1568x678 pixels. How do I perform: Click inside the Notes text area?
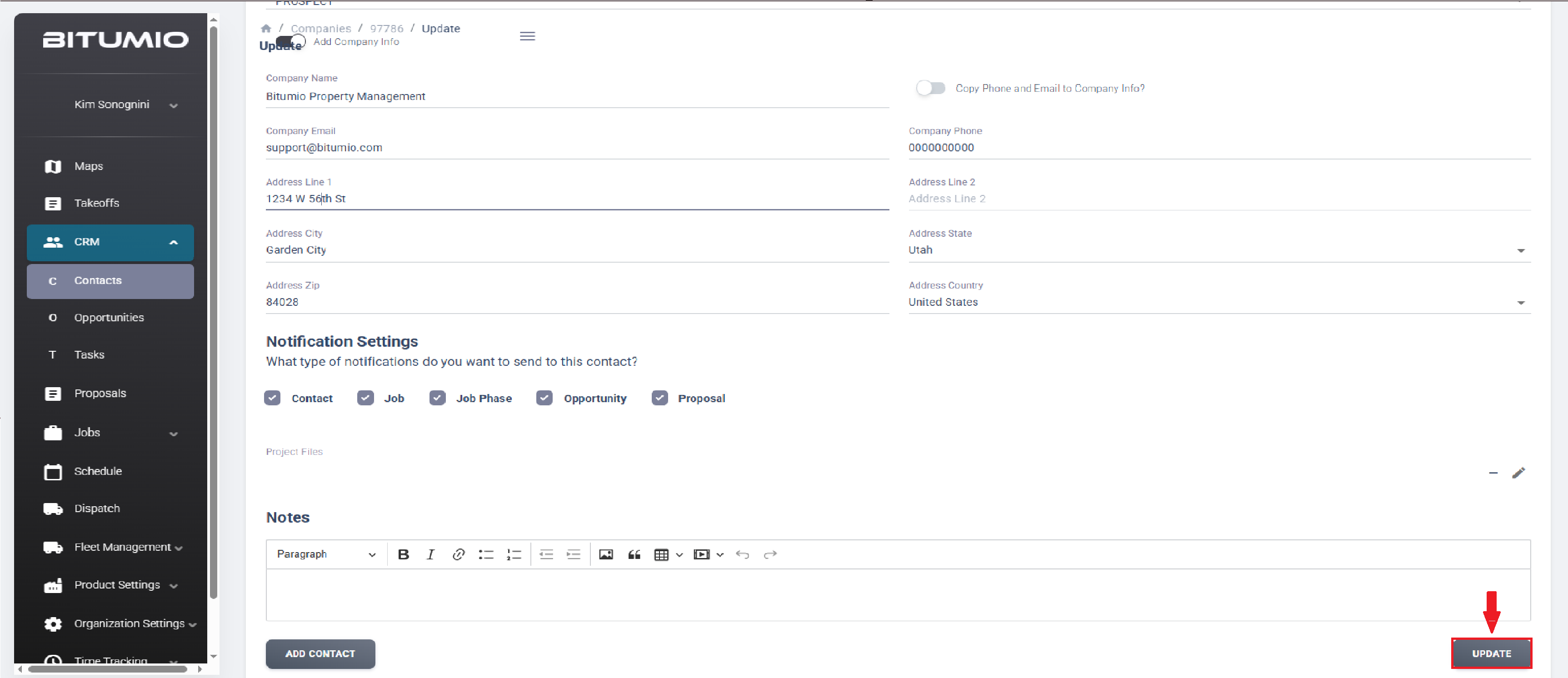[898, 595]
